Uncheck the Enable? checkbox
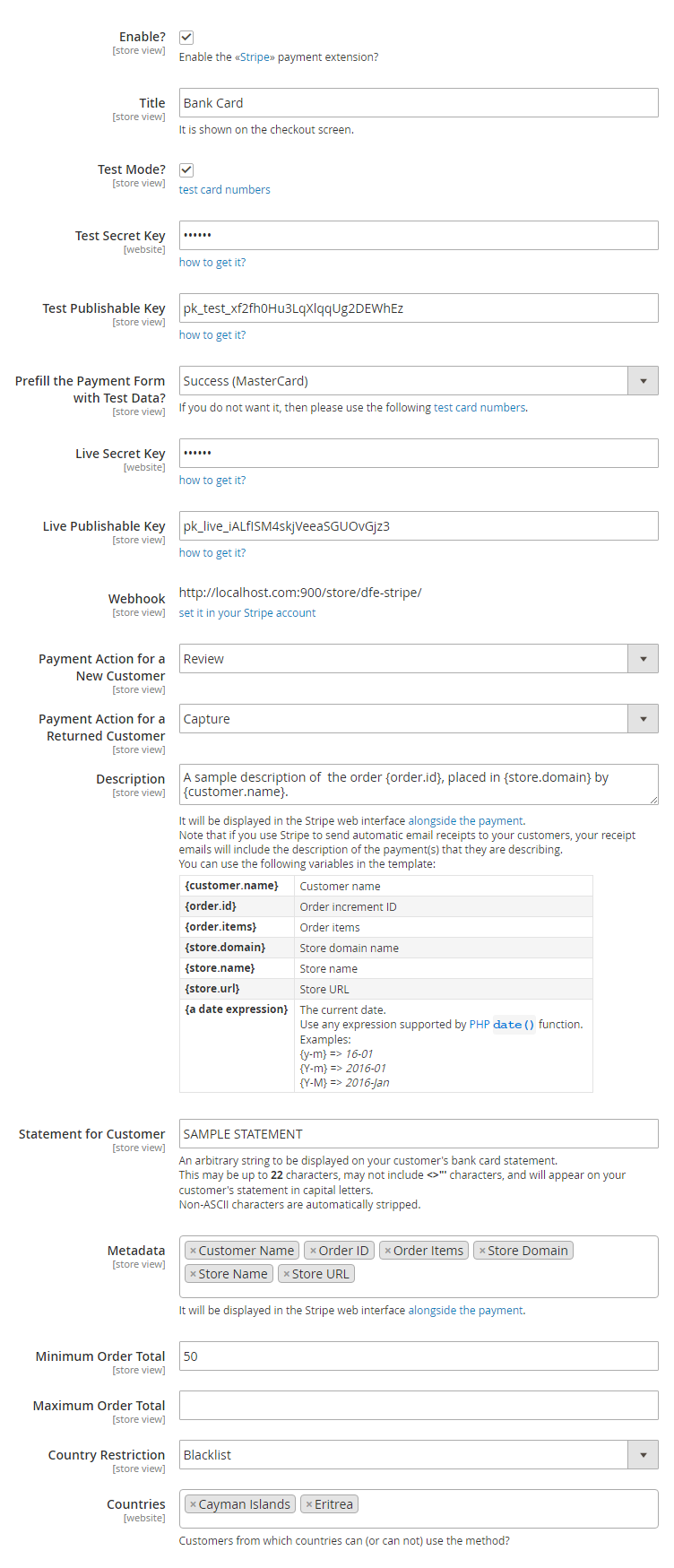 click(x=186, y=38)
